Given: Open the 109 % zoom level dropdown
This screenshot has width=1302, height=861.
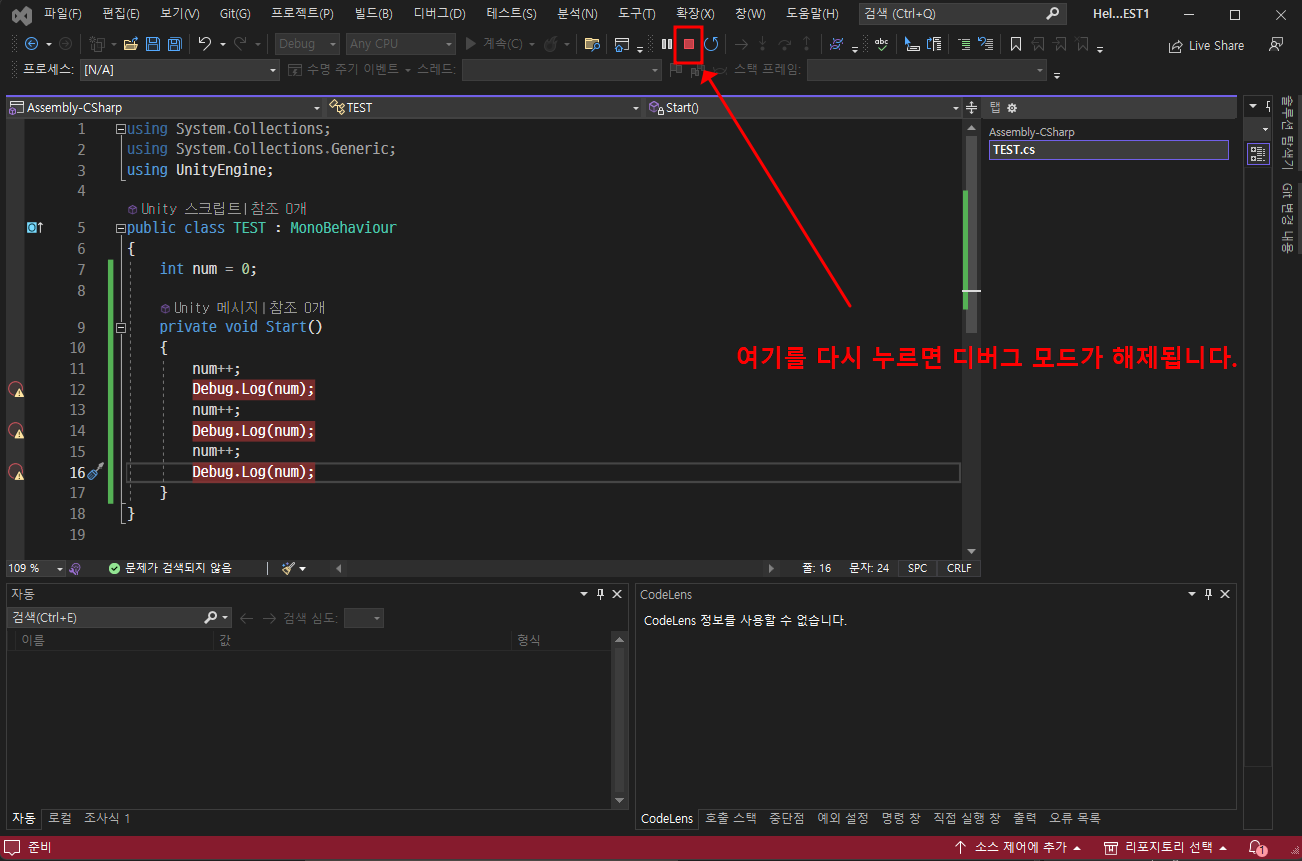Looking at the screenshot, I should pyautogui.click(x=37, y=568).
